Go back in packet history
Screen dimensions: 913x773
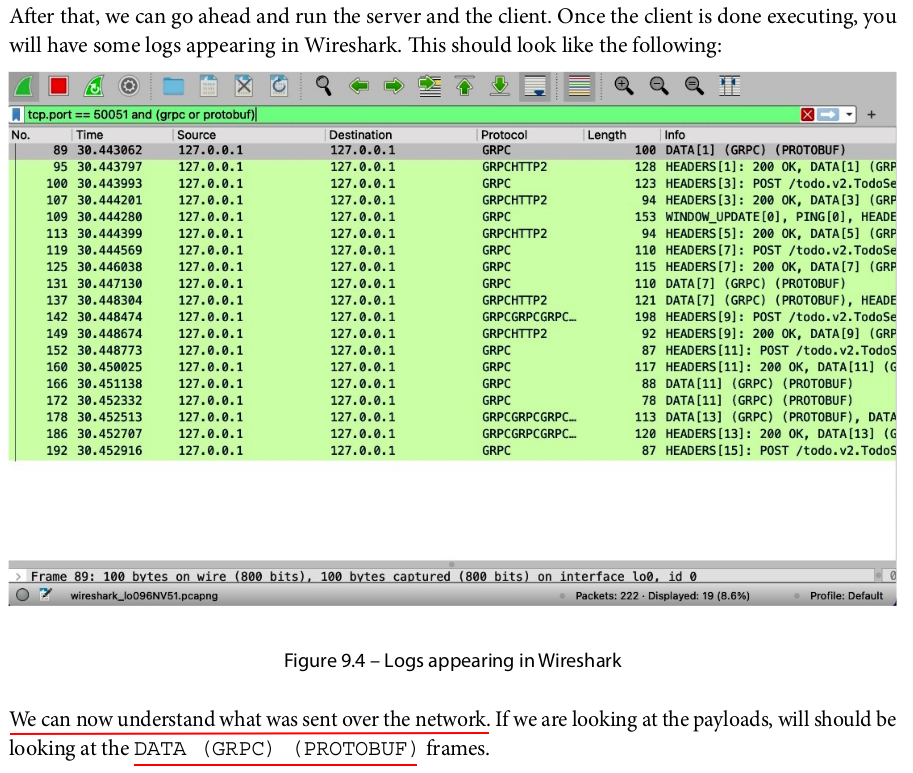[359, 87]
